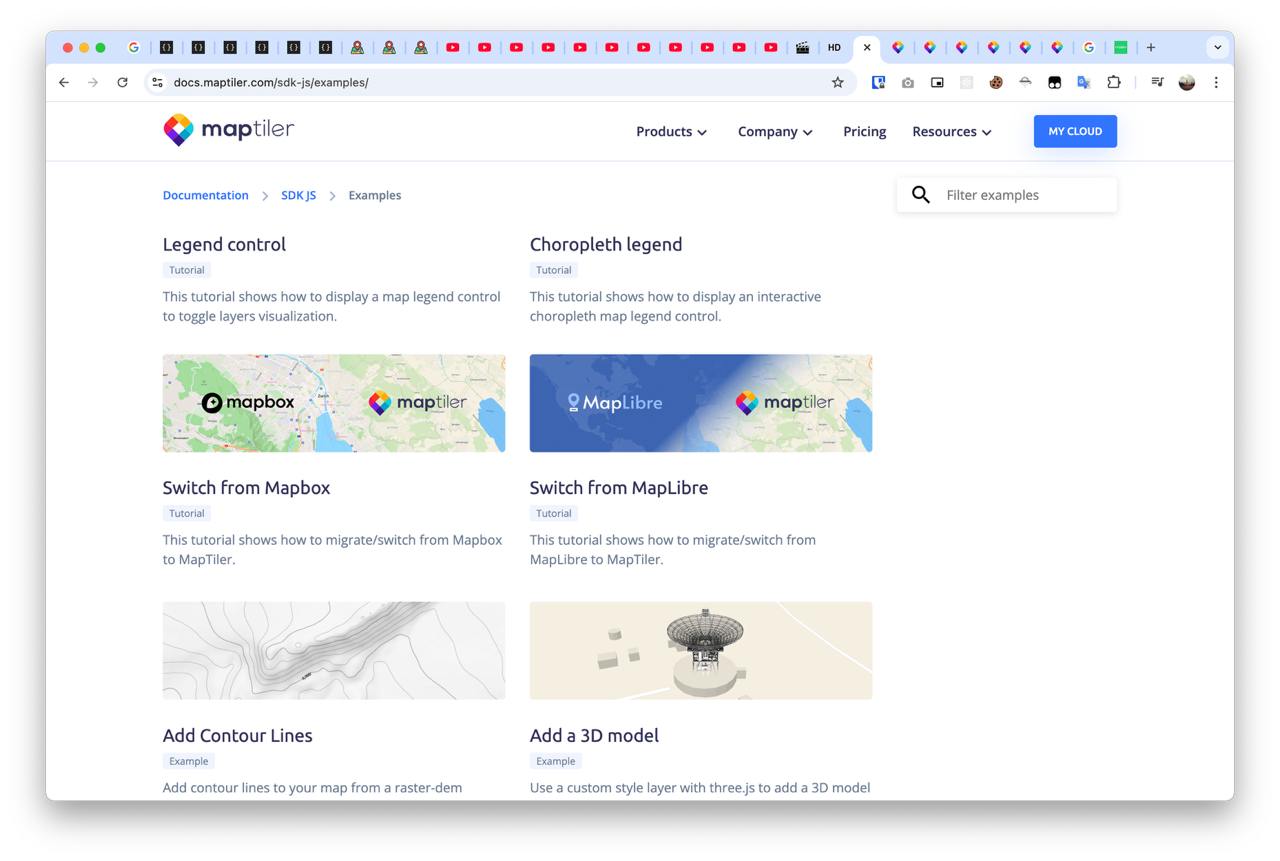
Task: Open the Extensions puzzle piece menu
Action: point(1113,83)
